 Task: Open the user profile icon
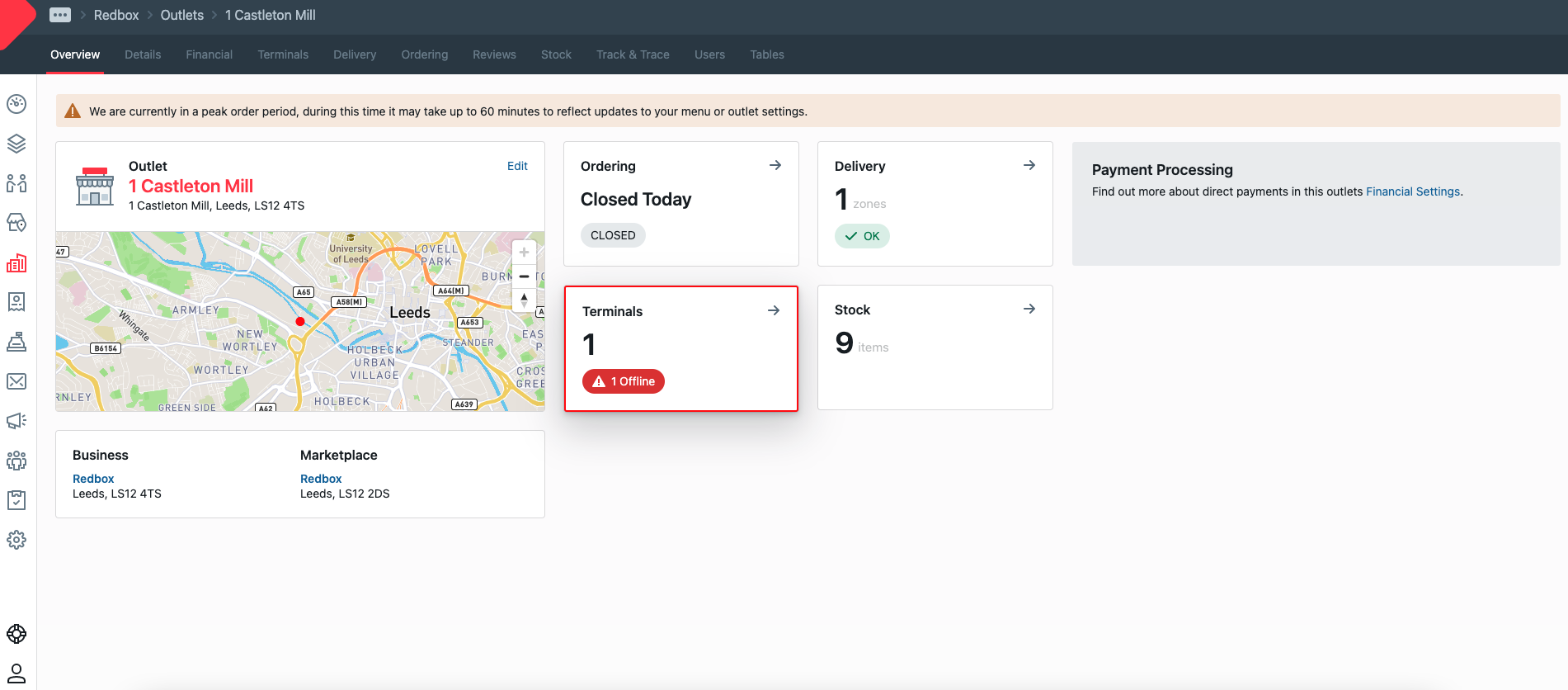16,673
